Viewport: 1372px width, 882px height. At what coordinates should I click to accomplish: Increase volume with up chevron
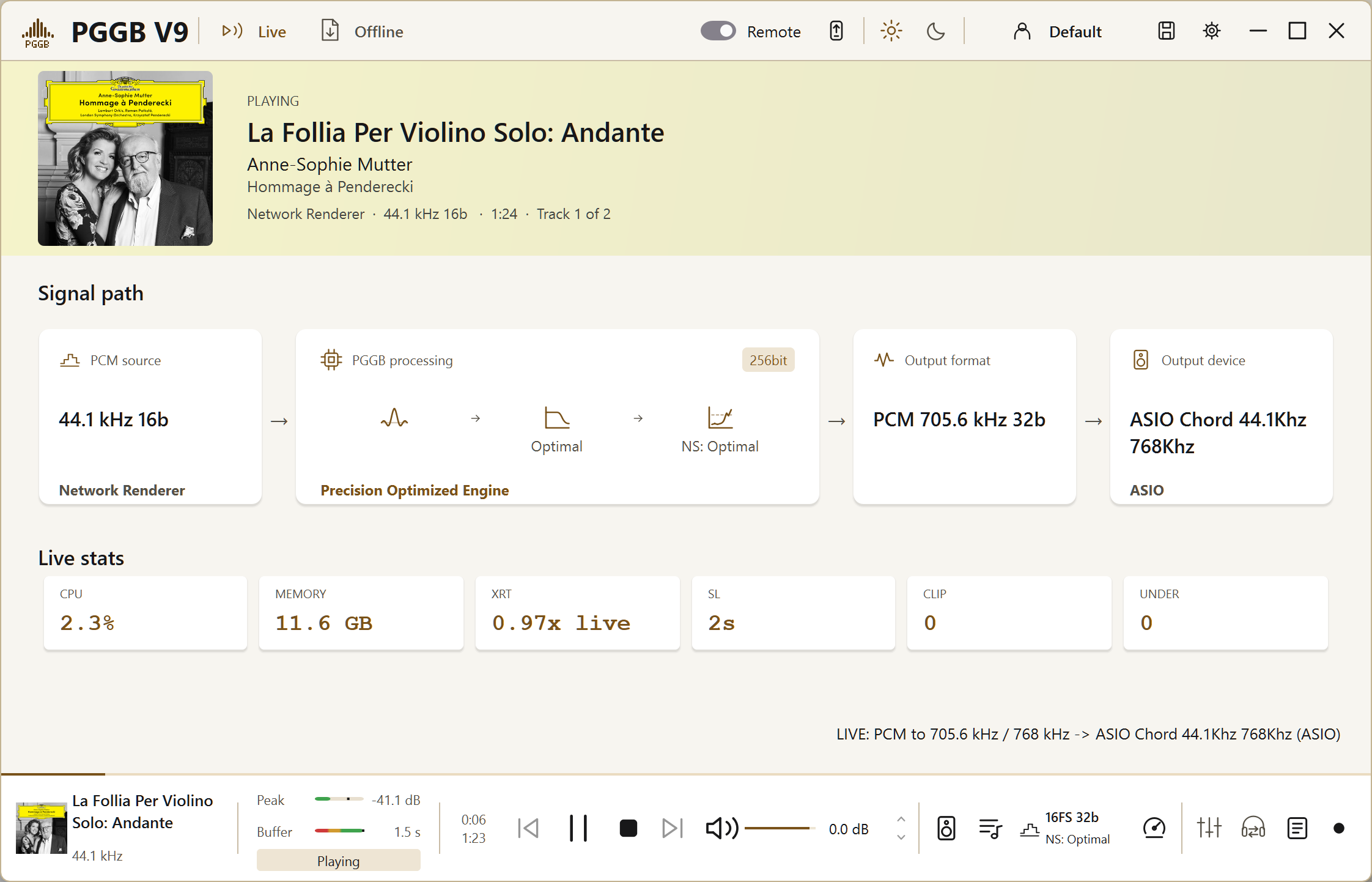tap(901, 819)
